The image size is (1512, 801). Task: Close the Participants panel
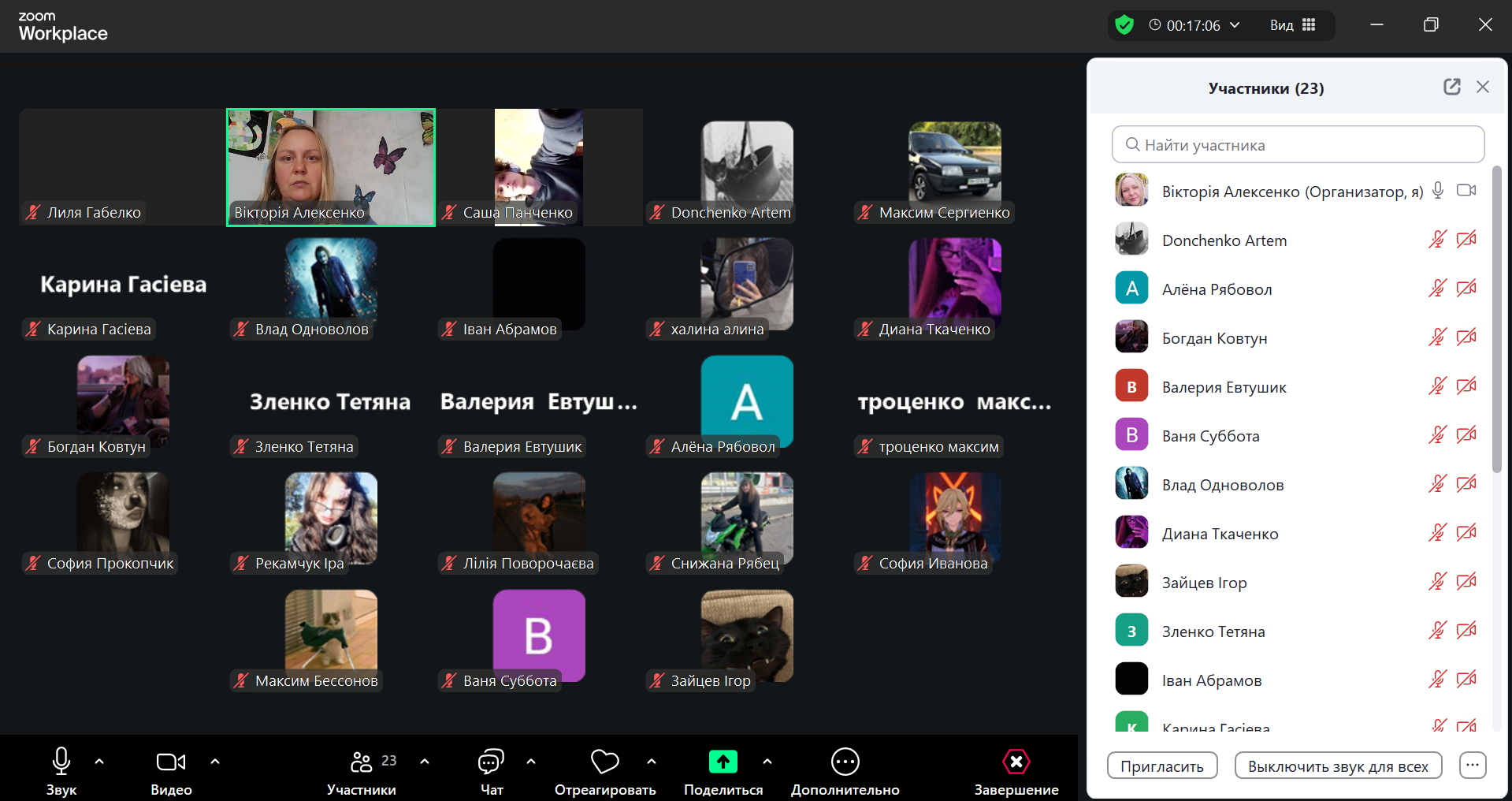coord(1483,88)
